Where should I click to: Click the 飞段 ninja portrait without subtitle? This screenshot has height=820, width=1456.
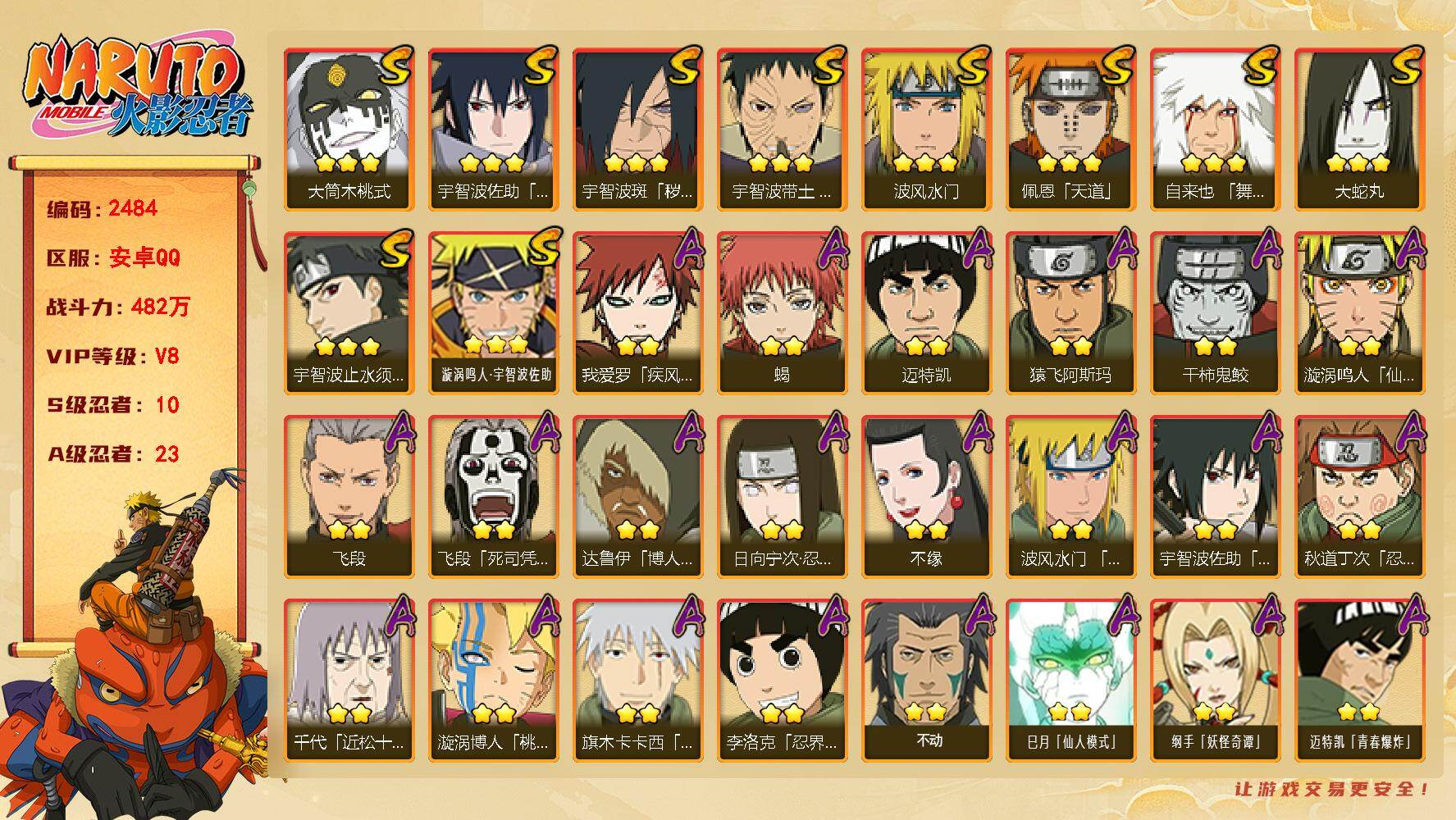(349, 497)
